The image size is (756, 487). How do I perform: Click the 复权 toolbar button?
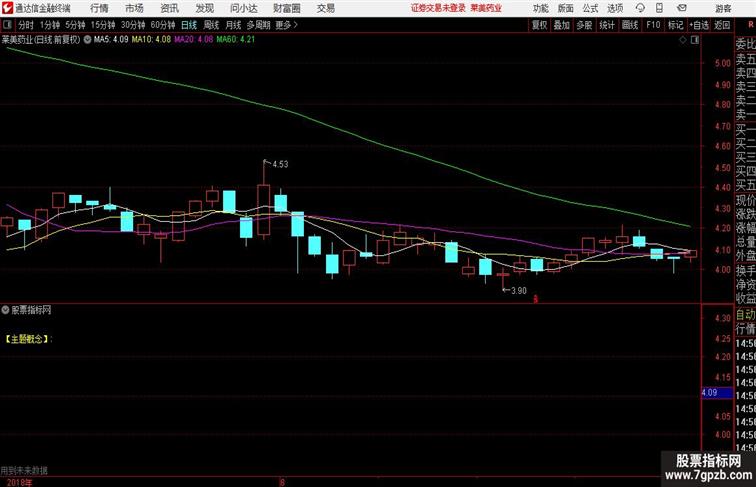click(x=540, y=25)
